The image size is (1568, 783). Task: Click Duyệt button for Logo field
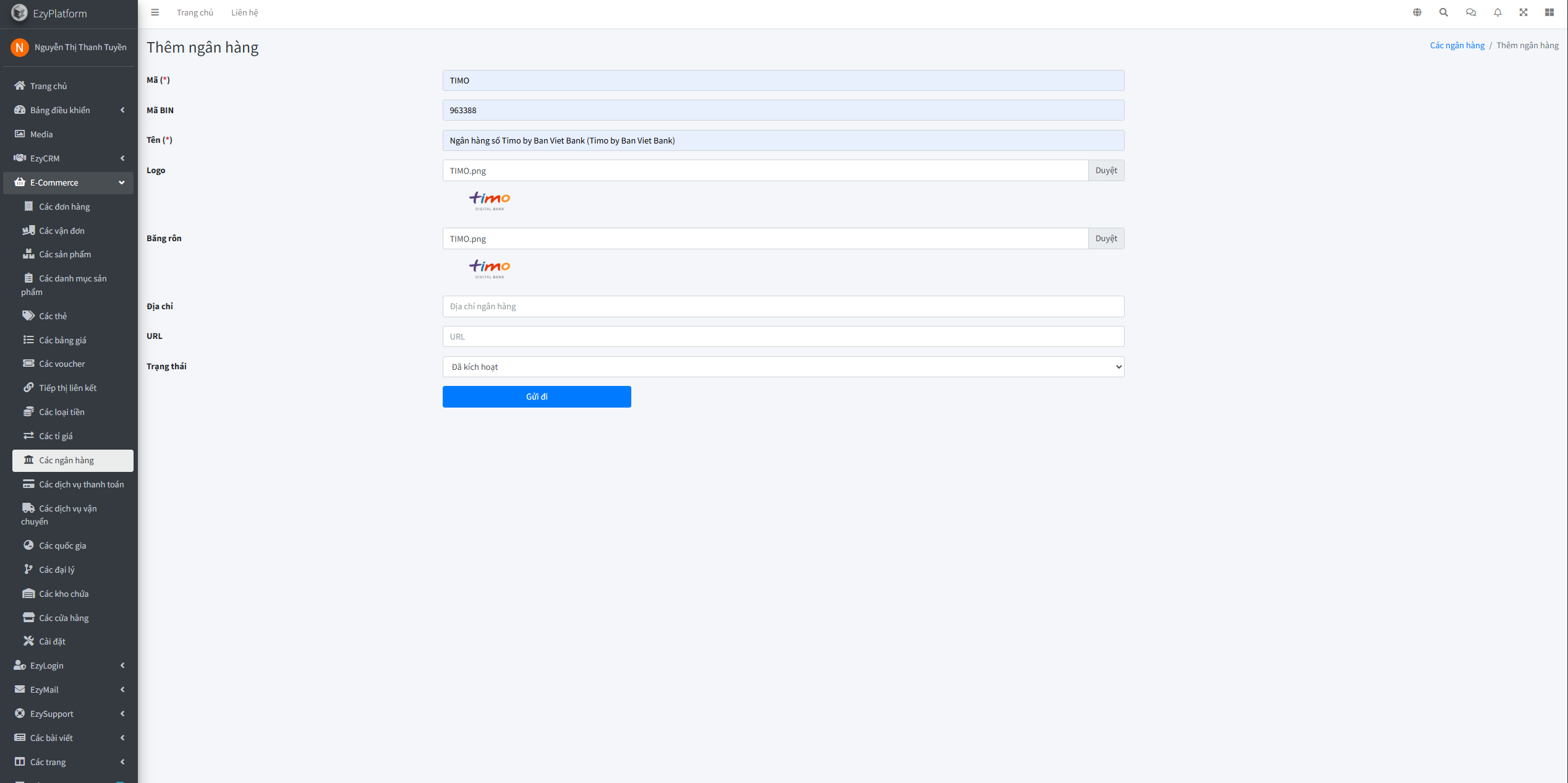point(1106,171)
